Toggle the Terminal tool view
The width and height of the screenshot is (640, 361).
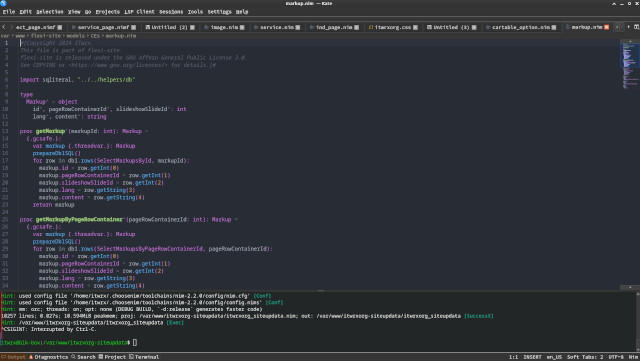point(144,357)
